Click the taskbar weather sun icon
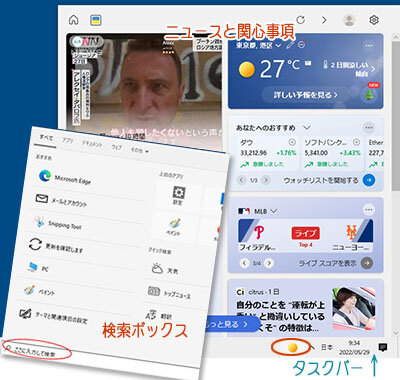This screenshot has height=380, width=400. (293, 347)
